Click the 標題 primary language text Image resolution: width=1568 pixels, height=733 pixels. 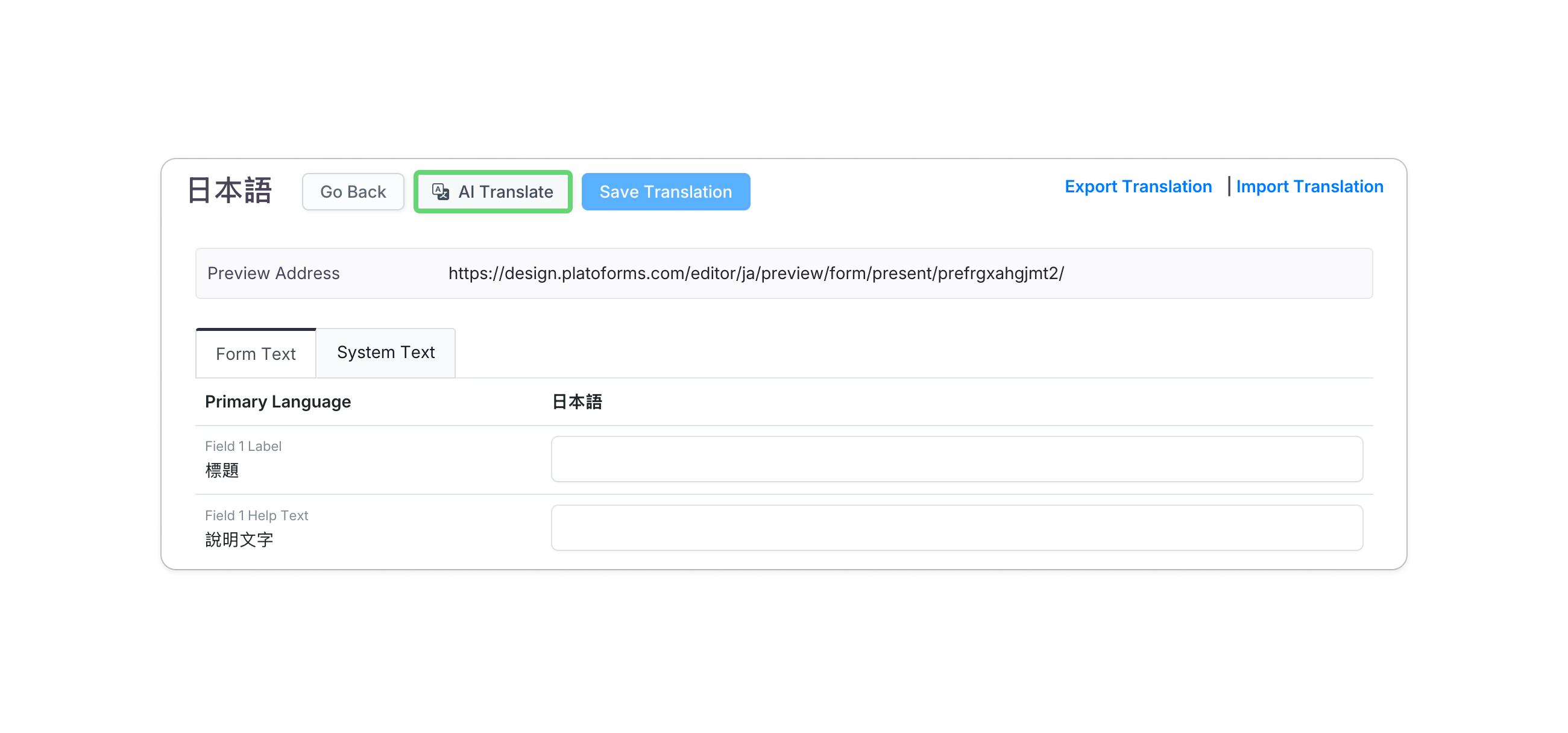(222, 471)
